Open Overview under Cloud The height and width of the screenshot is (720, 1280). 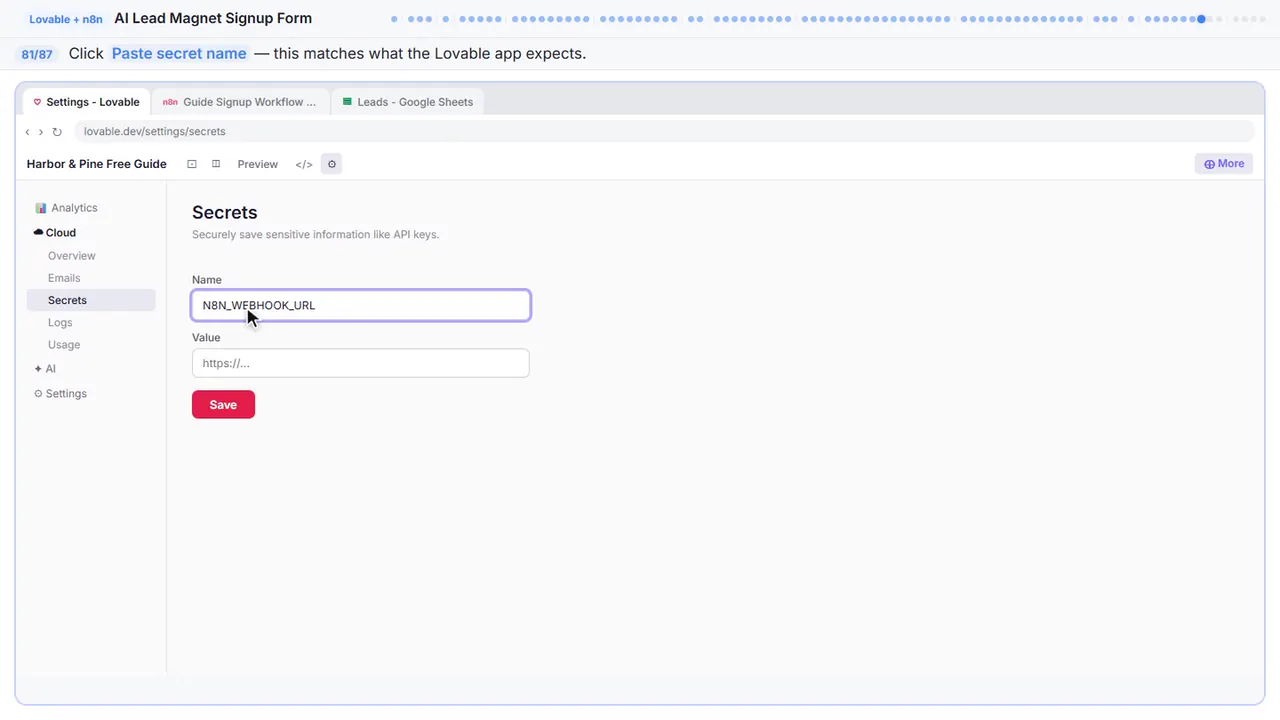click(x=72, y=256)
